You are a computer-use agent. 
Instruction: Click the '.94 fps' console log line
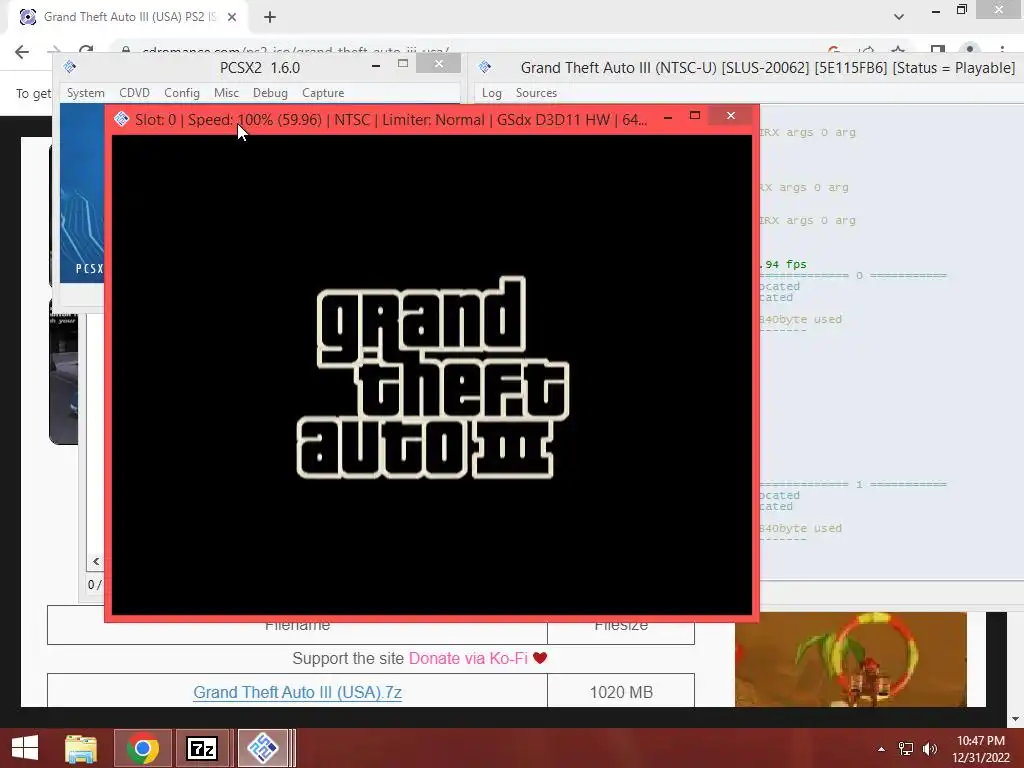click(x=784, y=264)
